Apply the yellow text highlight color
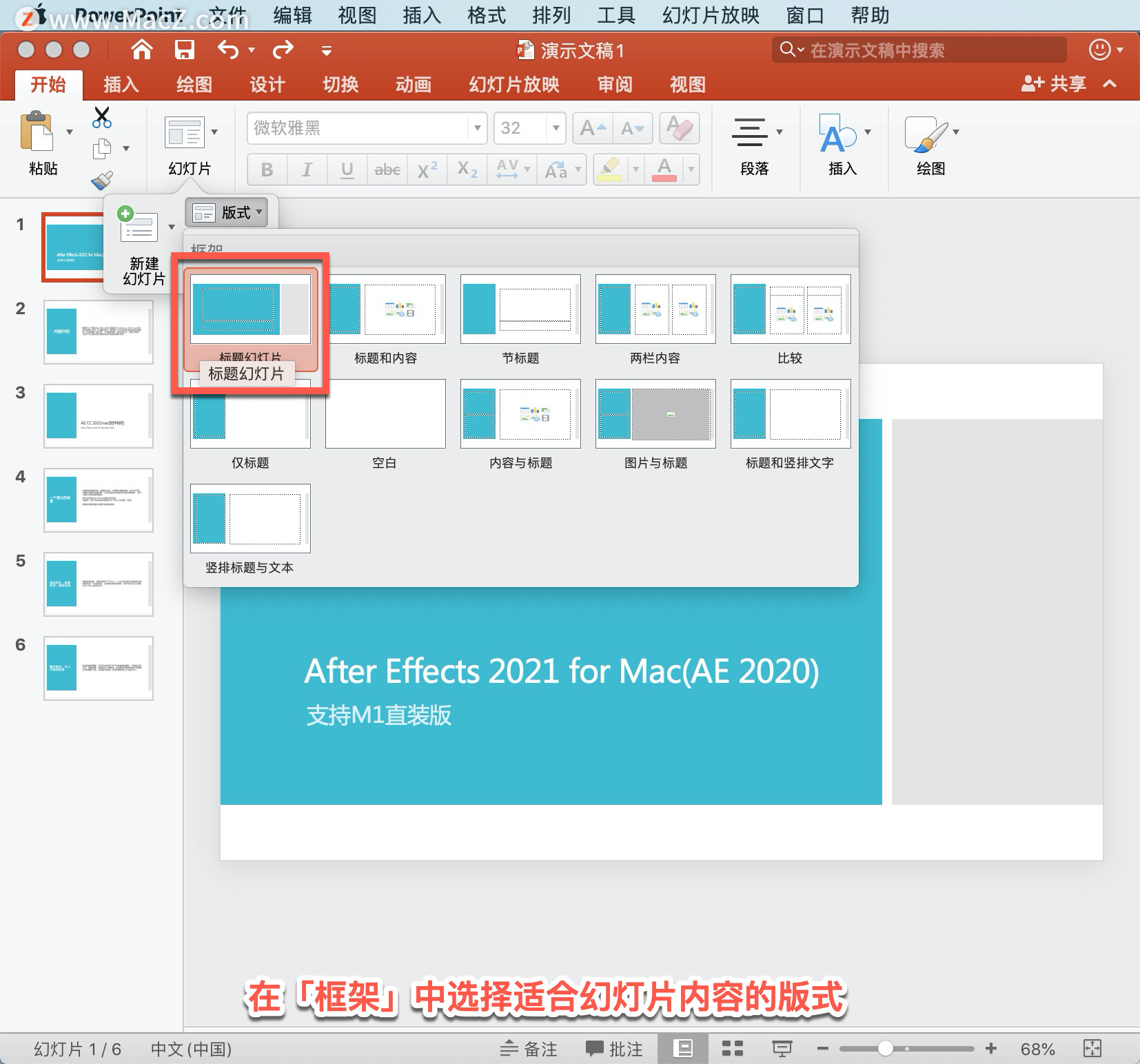1140x1064 pixels. coord(610,170)
